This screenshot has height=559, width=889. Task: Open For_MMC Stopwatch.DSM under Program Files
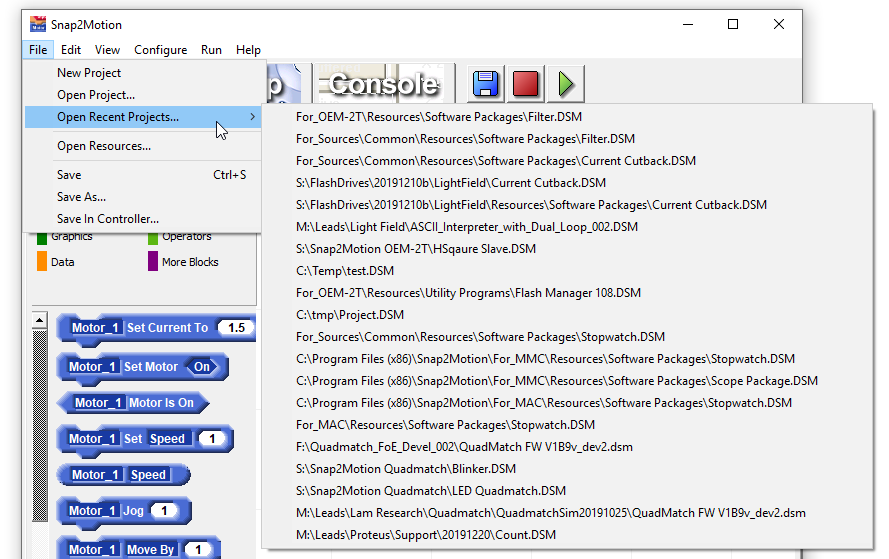point(567,359)
